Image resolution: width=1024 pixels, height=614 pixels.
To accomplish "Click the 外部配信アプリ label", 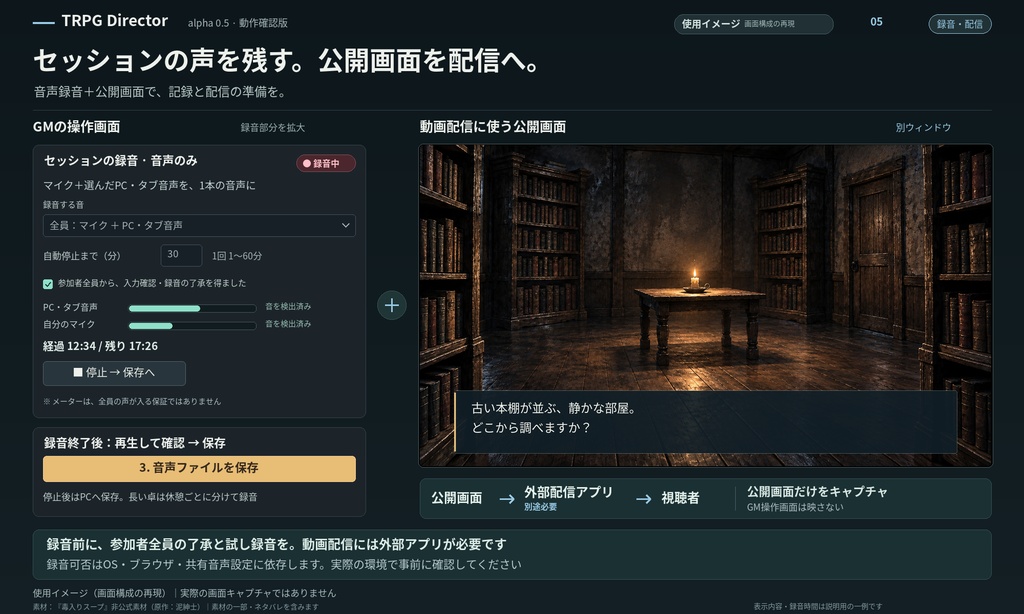I will pyautogui.click(x=568, y=493).
